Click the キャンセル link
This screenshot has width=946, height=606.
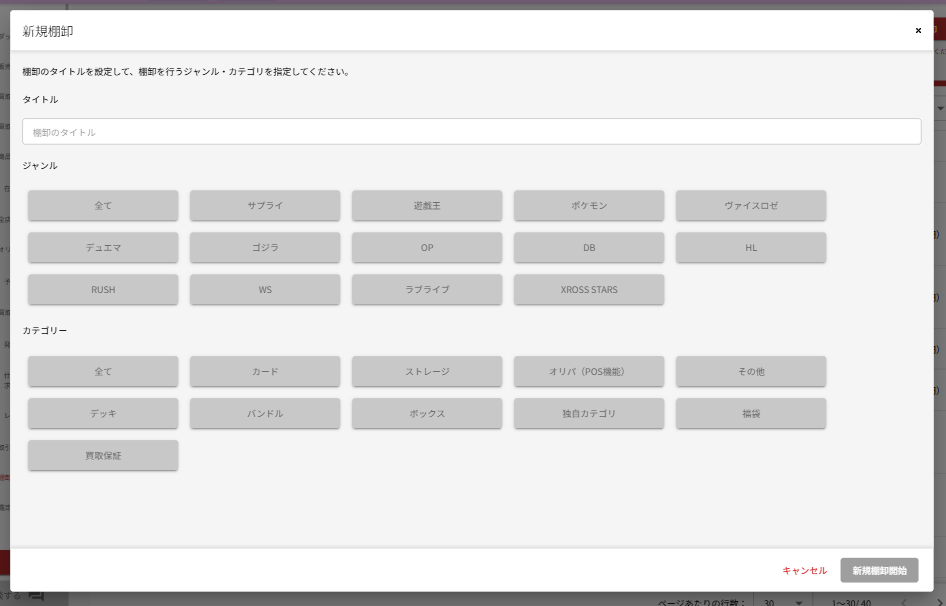coord(804,571)
